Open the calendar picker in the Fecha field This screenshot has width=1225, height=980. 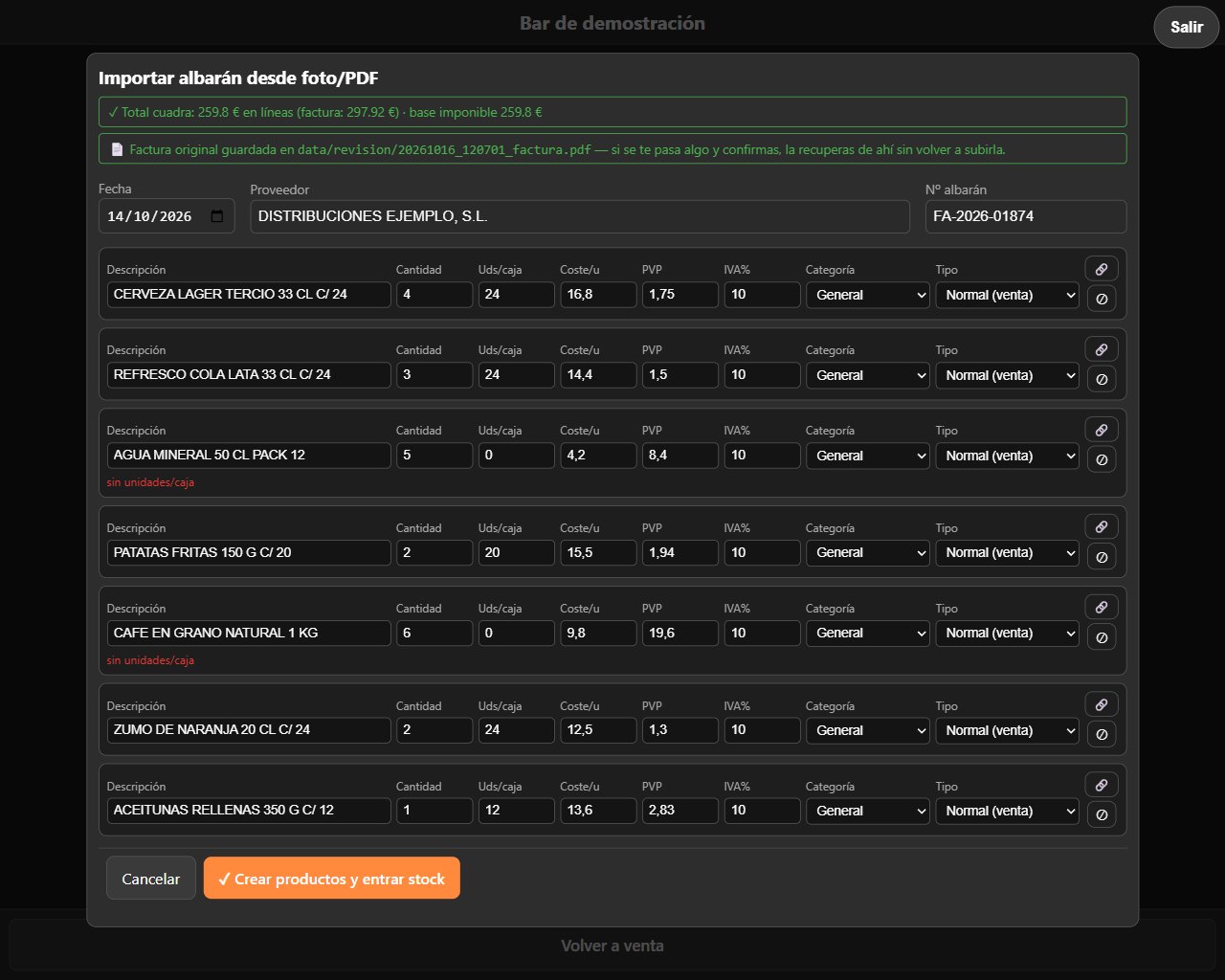[217, 216]
